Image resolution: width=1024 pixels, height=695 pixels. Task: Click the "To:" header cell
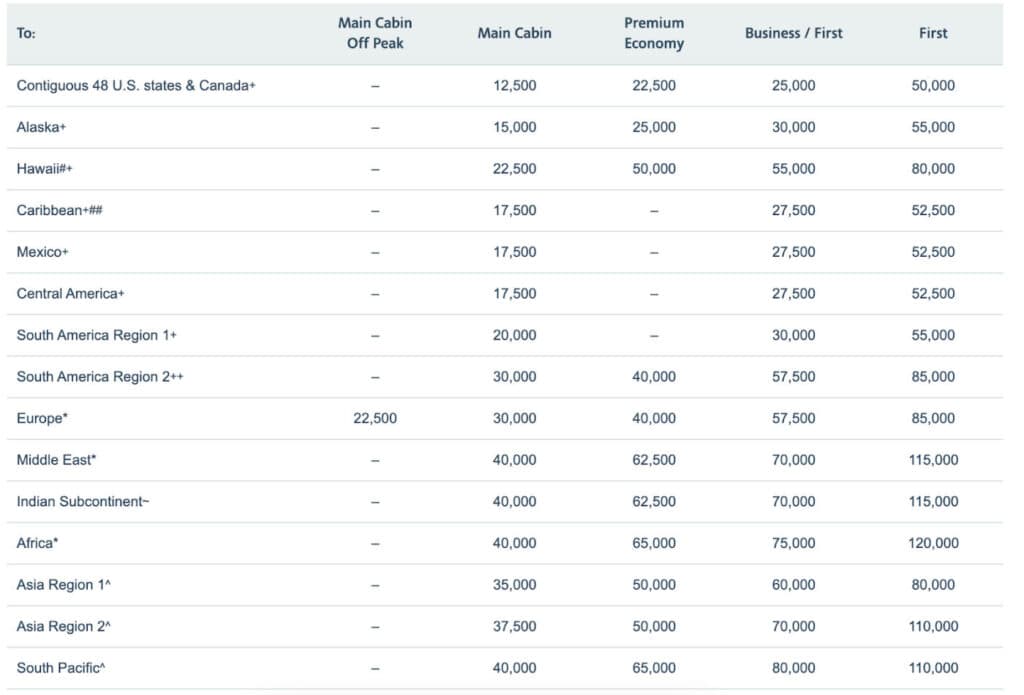pos(25,33)
